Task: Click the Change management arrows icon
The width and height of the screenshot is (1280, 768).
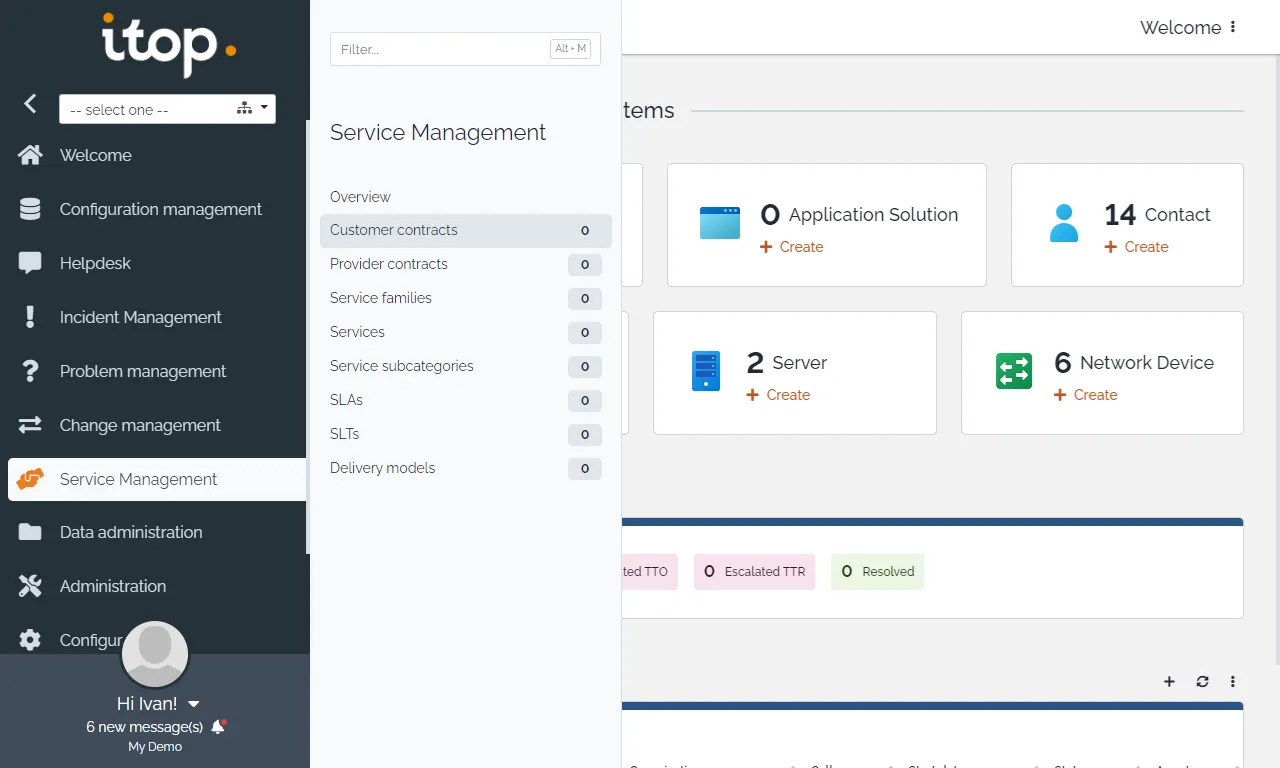Action: 30,425
